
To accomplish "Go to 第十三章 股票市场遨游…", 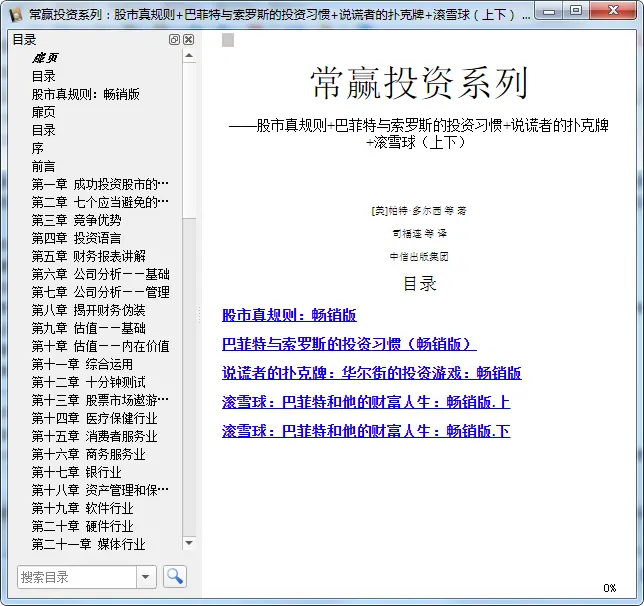I will (x=100, y=400).
